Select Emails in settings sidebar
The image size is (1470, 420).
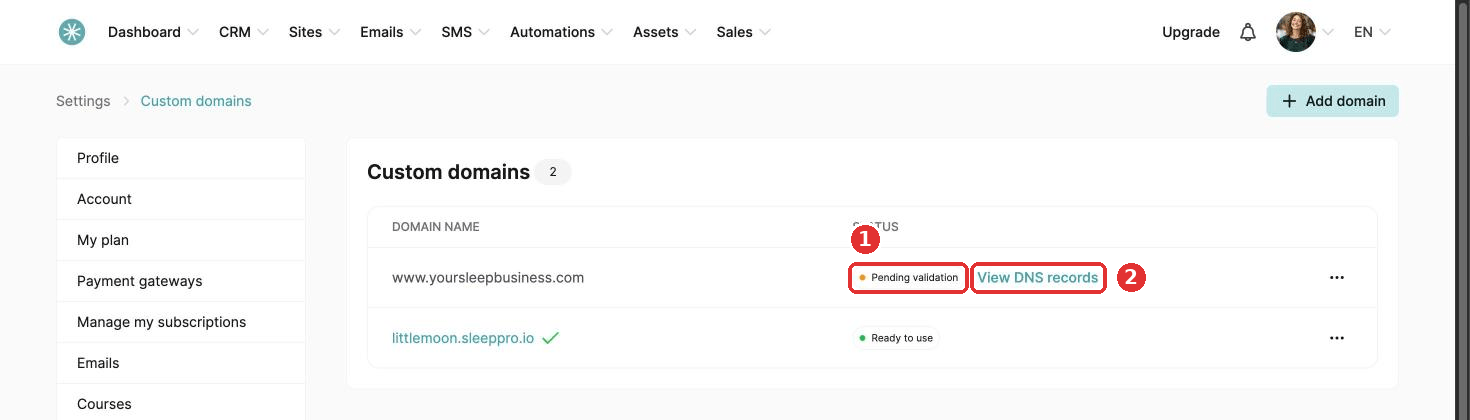click(181, 363)
